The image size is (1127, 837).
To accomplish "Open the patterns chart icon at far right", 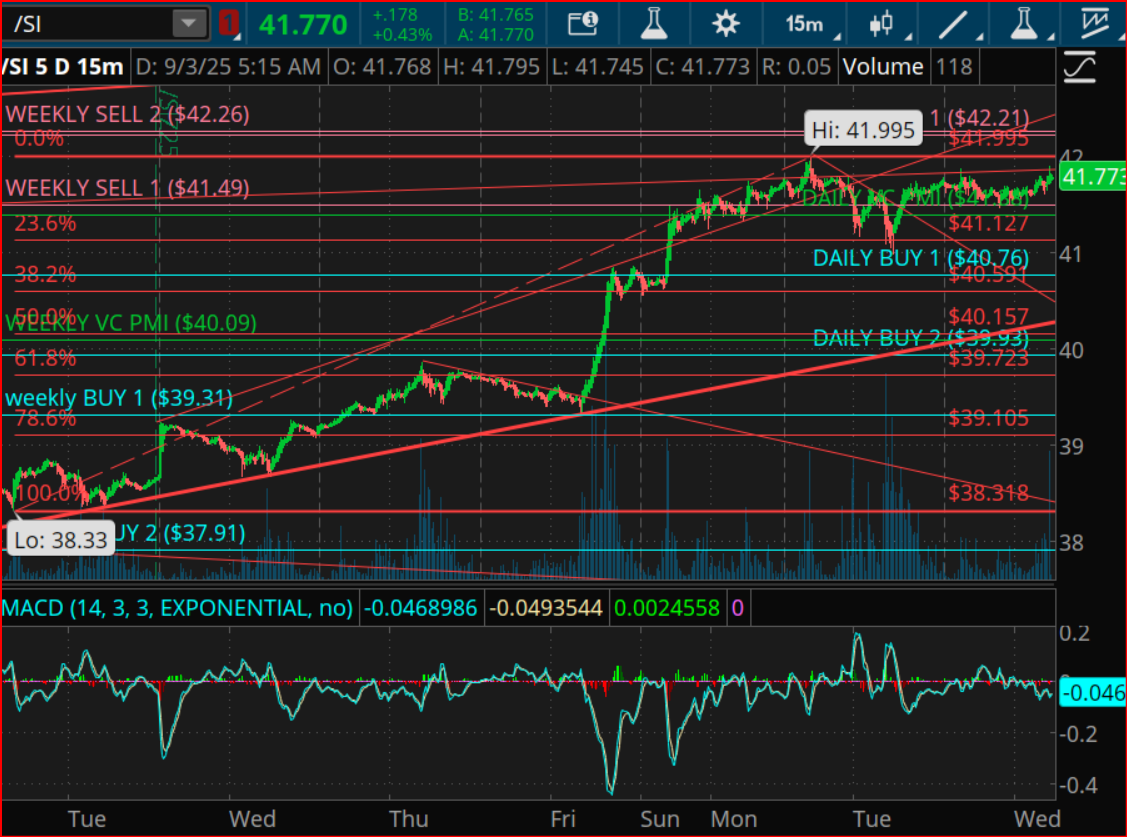I will point(1098,24).
